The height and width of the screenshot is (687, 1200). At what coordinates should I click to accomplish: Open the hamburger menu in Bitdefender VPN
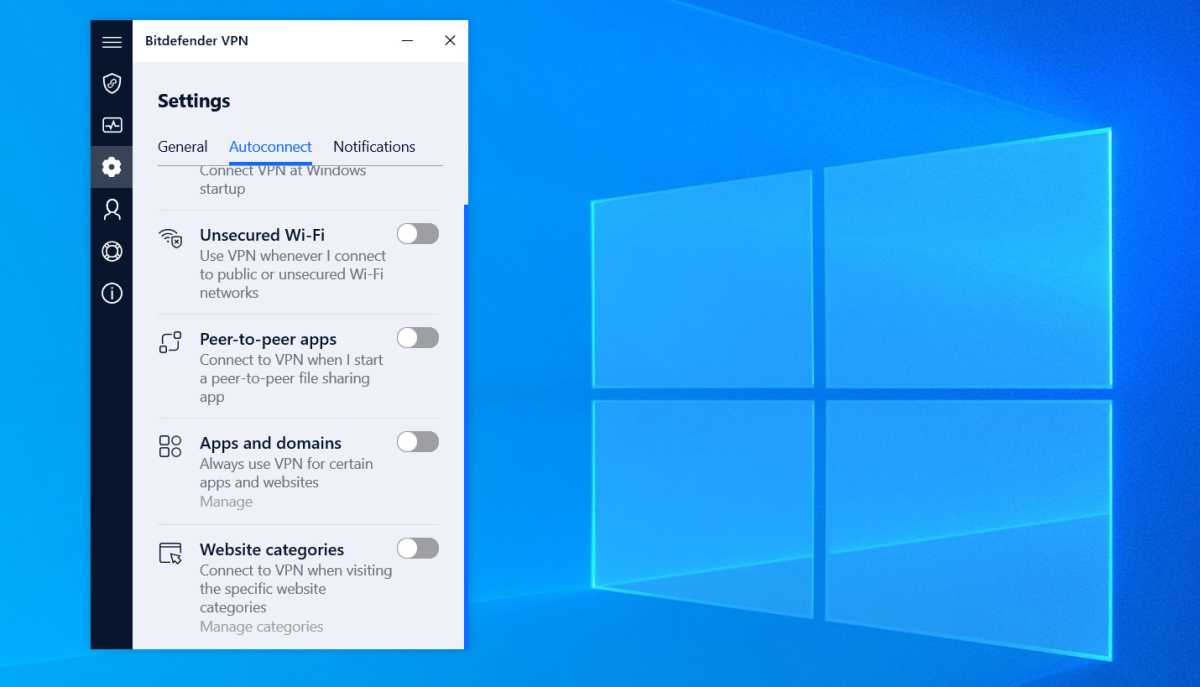pos(112,42)
